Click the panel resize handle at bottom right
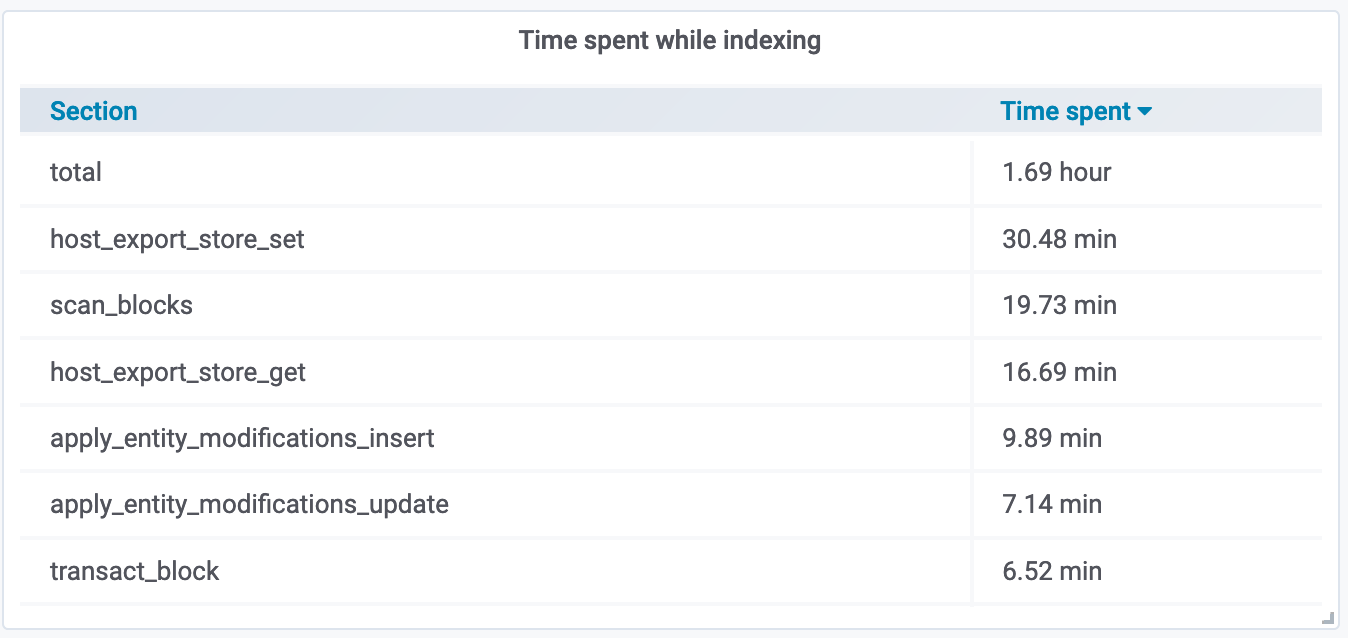Image resolution: width=1348 pixels, height=638 pixels. pos(1330,620)
